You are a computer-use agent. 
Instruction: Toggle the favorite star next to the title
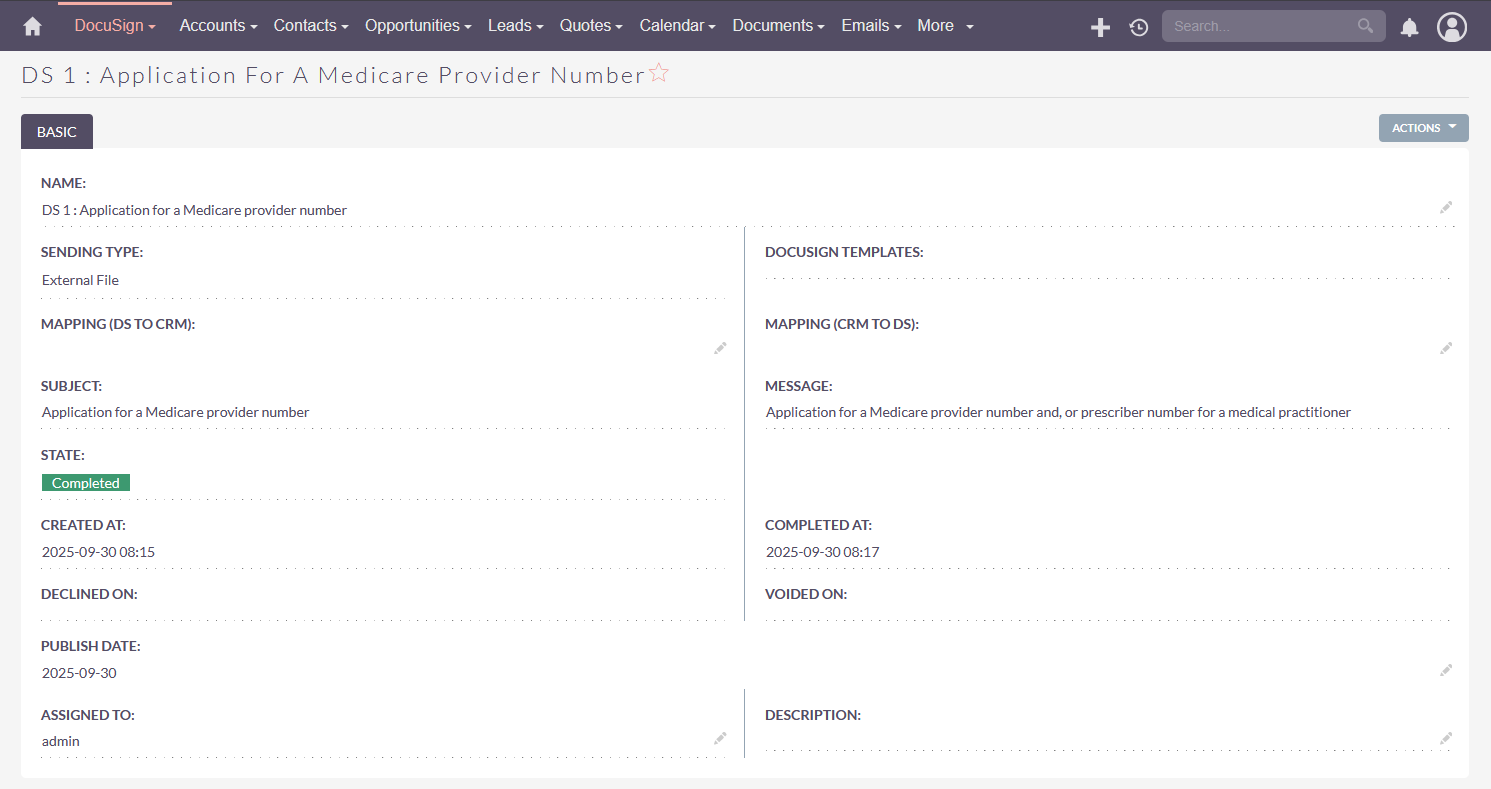[x=658, y=72]
